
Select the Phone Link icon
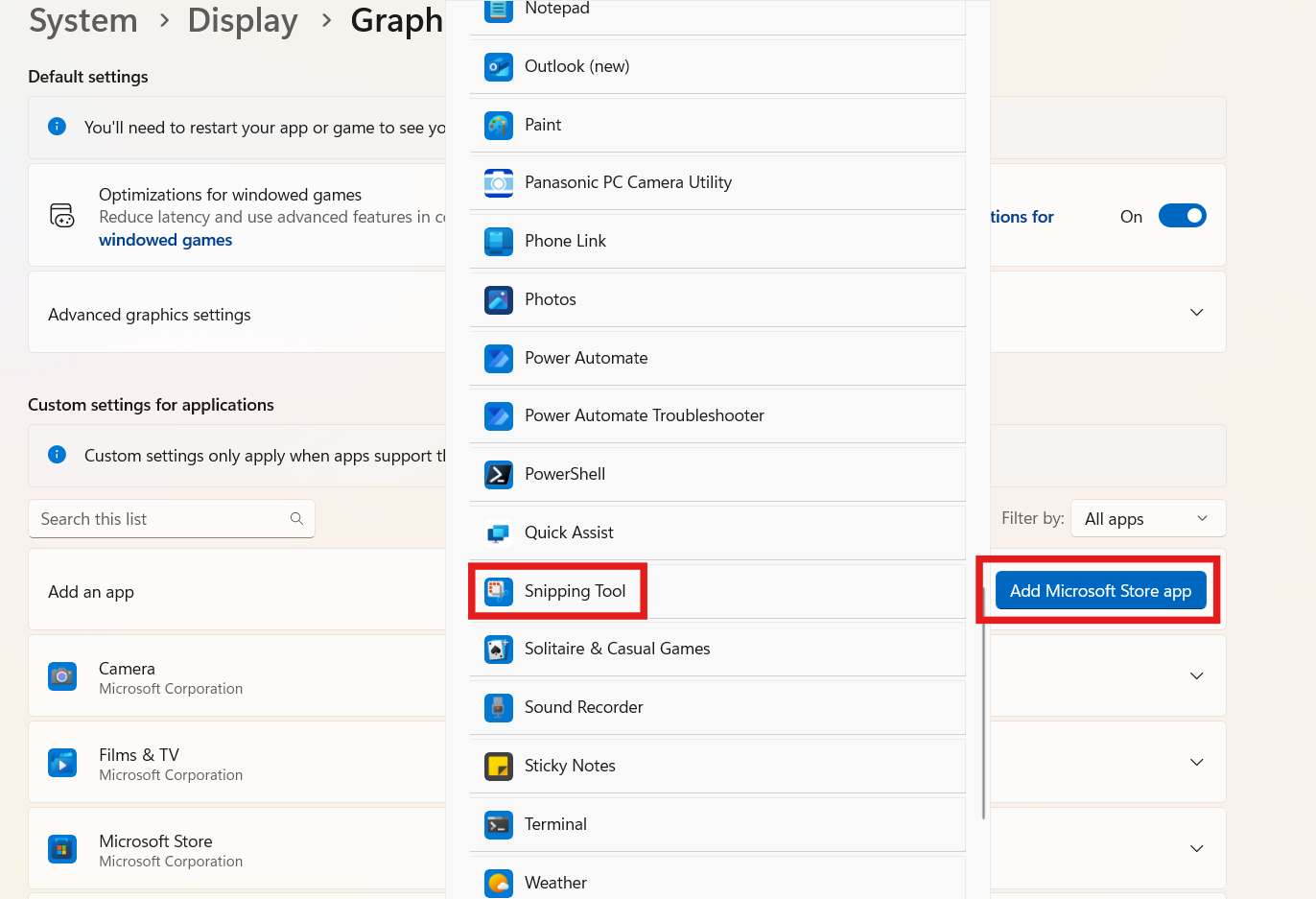click(499, 241)
